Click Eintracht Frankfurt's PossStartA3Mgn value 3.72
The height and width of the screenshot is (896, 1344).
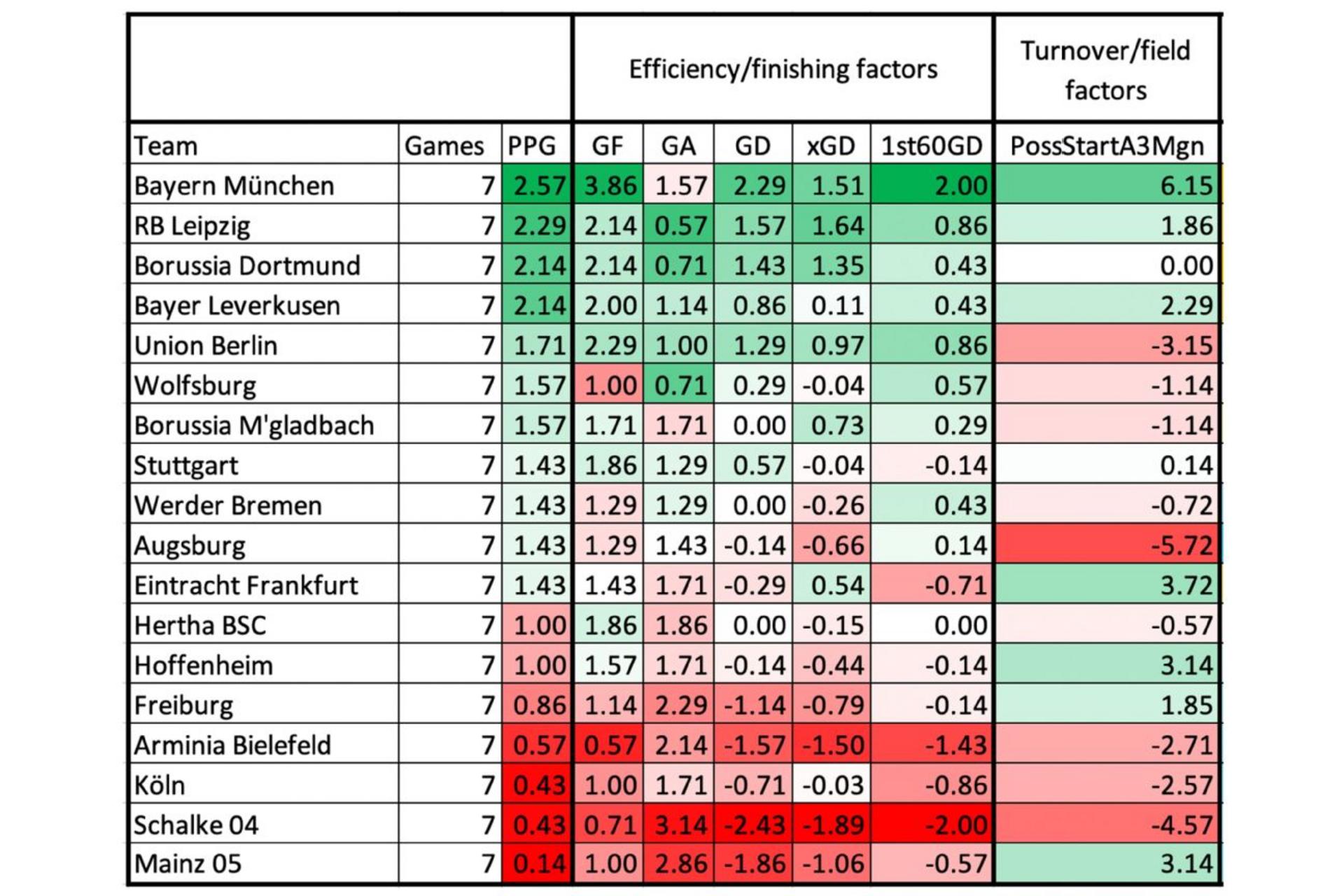click(x=1186, y=584)
